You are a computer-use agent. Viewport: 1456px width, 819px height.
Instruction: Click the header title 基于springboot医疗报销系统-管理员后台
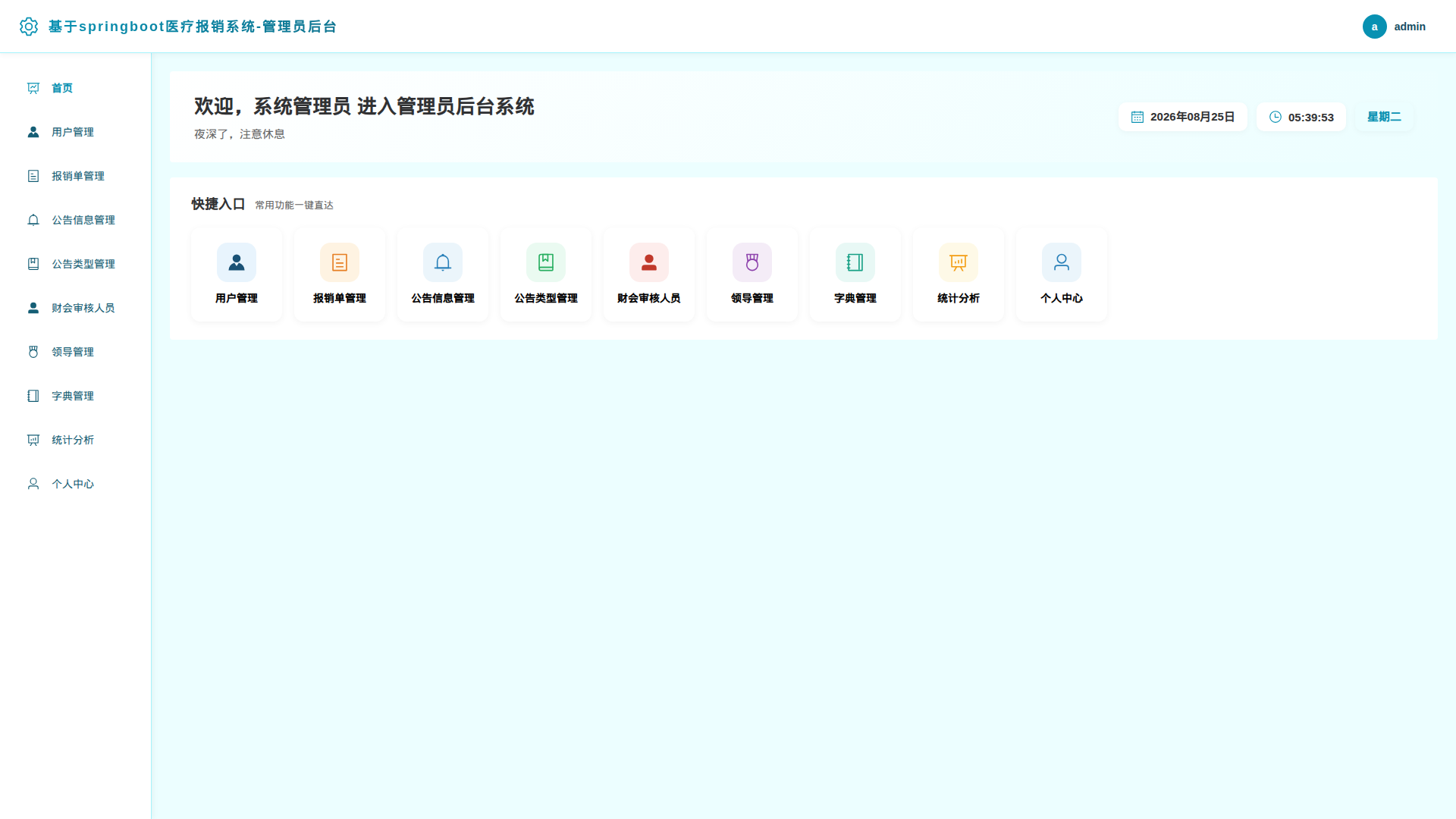(x=193, y=27)
